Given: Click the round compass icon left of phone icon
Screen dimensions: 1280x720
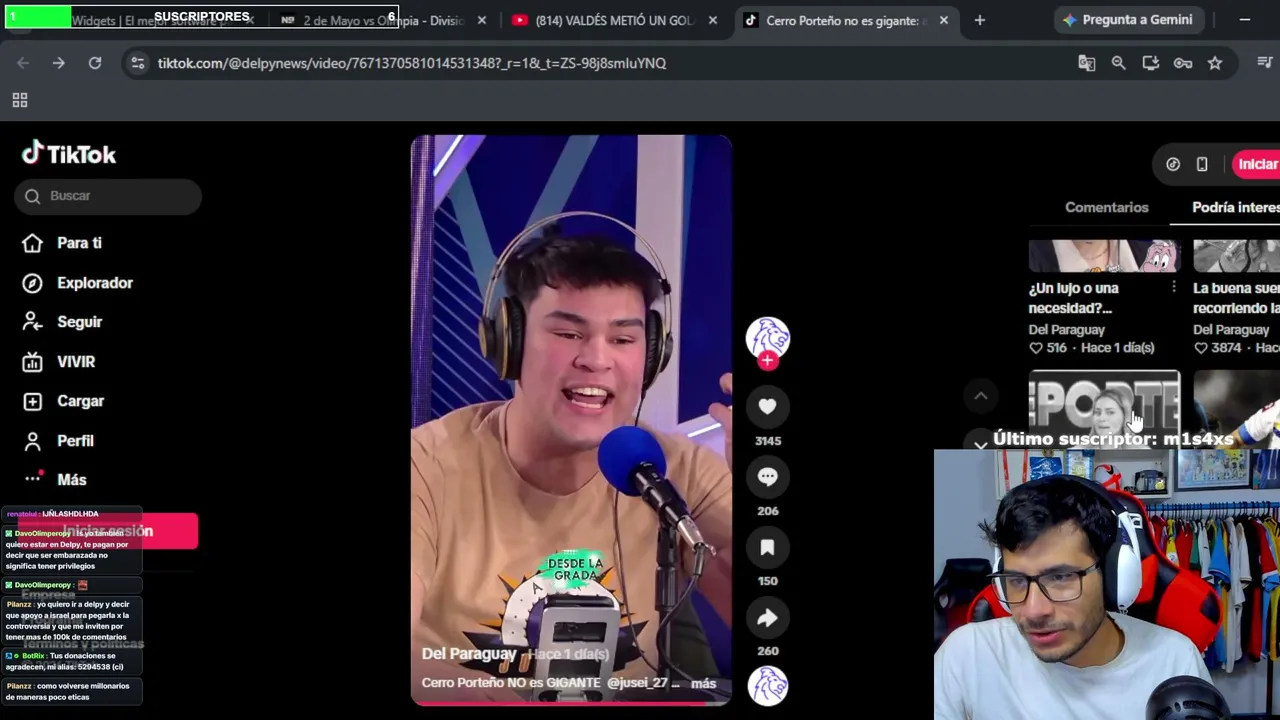Looking at the screenshot, I should tap(1173, 164).
